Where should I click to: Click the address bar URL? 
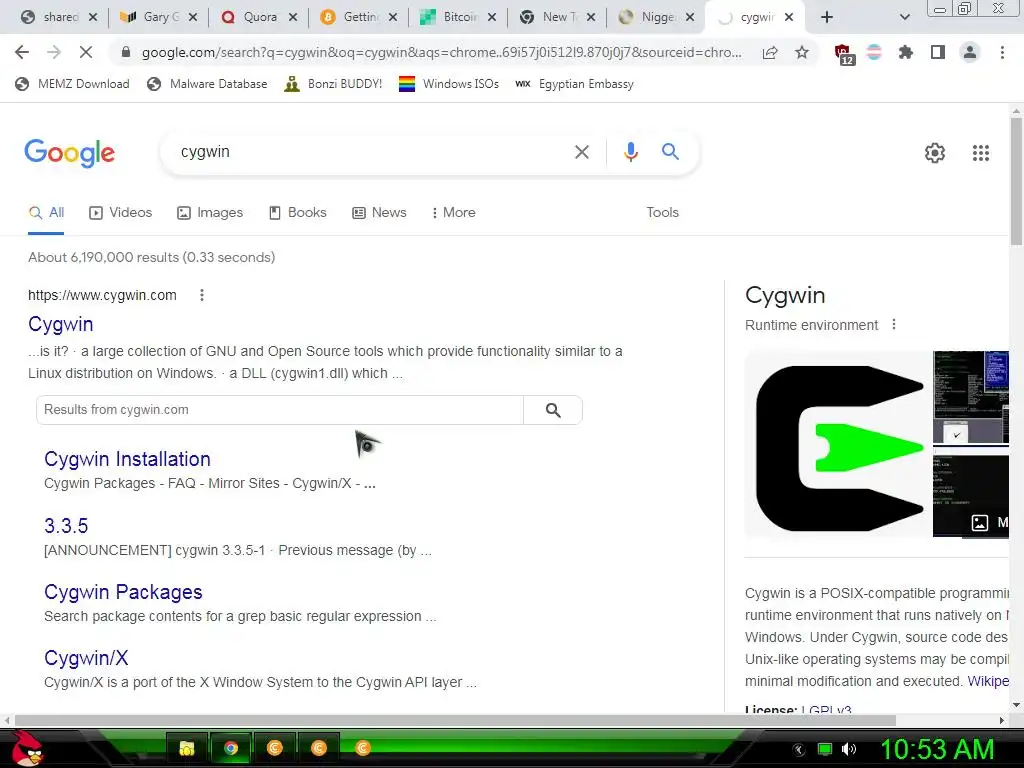pos(441,52)
